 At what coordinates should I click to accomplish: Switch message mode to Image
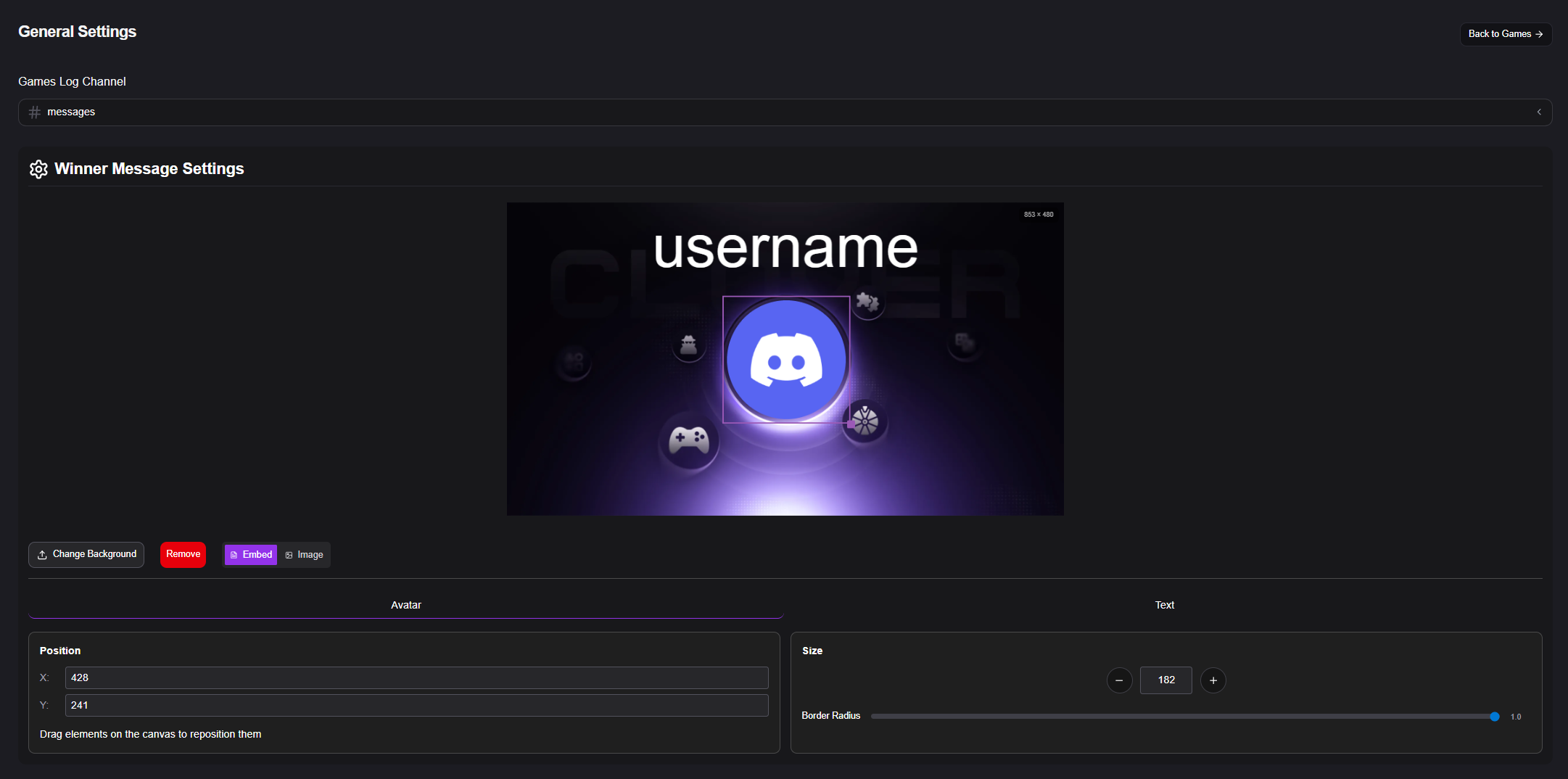[304, 555]
